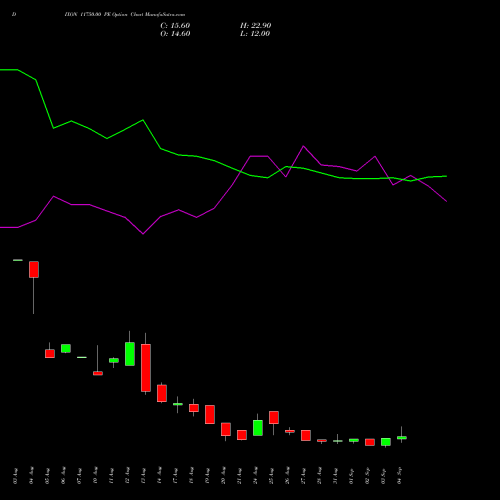The height and width of the screenshot is (500, 500).
Task: Select the 03 Aug date label
Action: [x=16, y=476]
